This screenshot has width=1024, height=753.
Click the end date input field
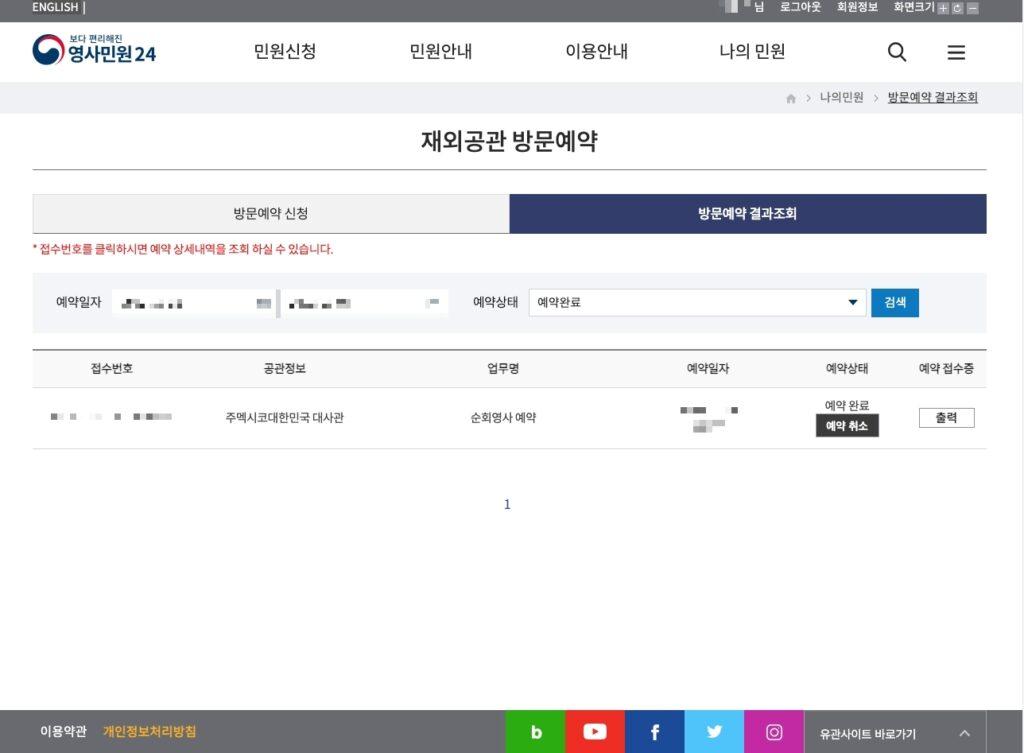pyautogui.click(x=364, y=303)
